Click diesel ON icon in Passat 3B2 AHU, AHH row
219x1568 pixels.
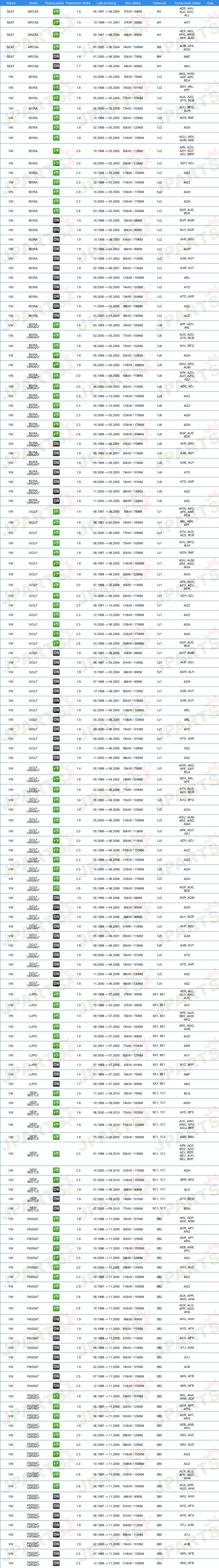point(56,1319)
